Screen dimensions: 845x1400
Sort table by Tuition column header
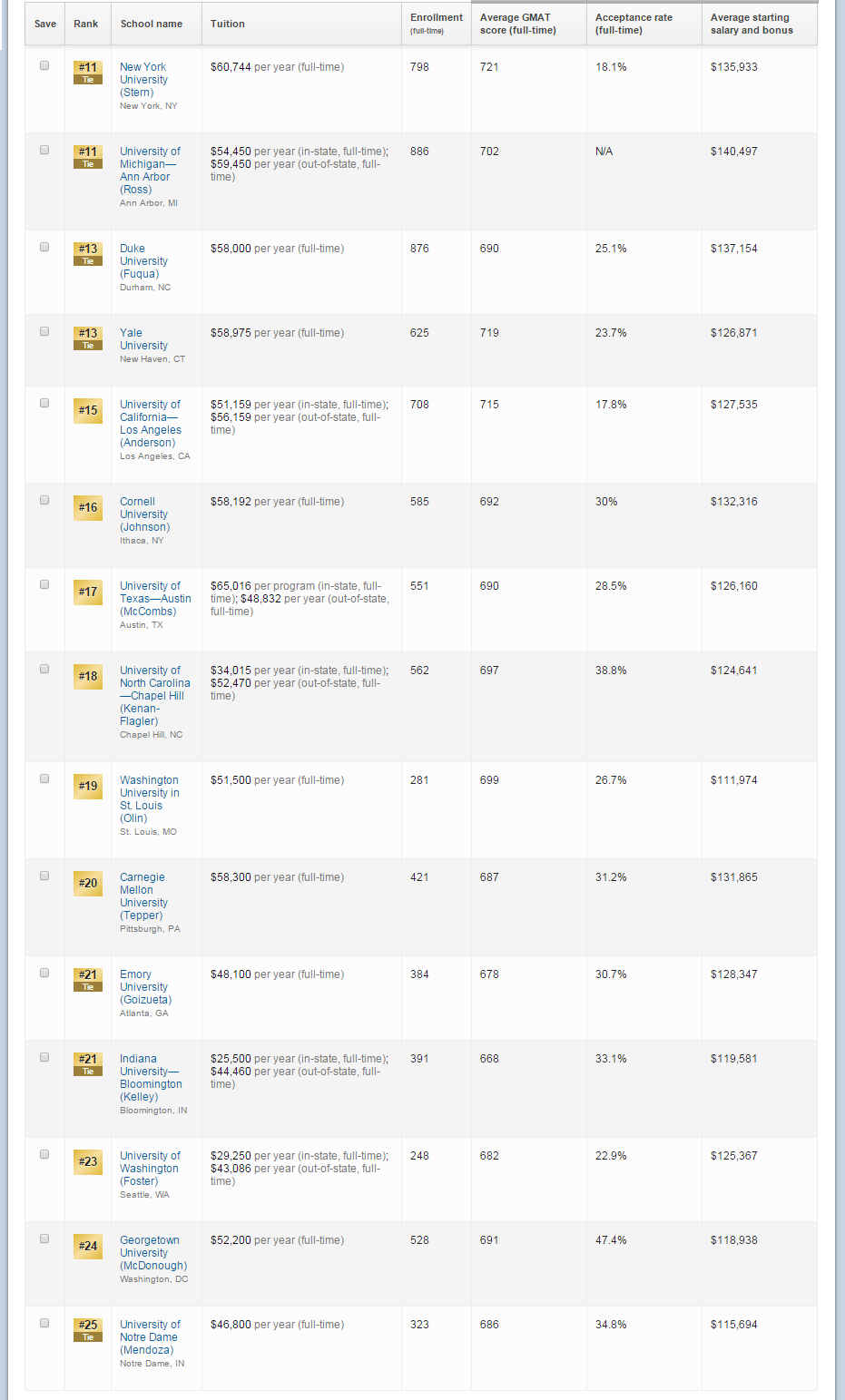(228, 24)
